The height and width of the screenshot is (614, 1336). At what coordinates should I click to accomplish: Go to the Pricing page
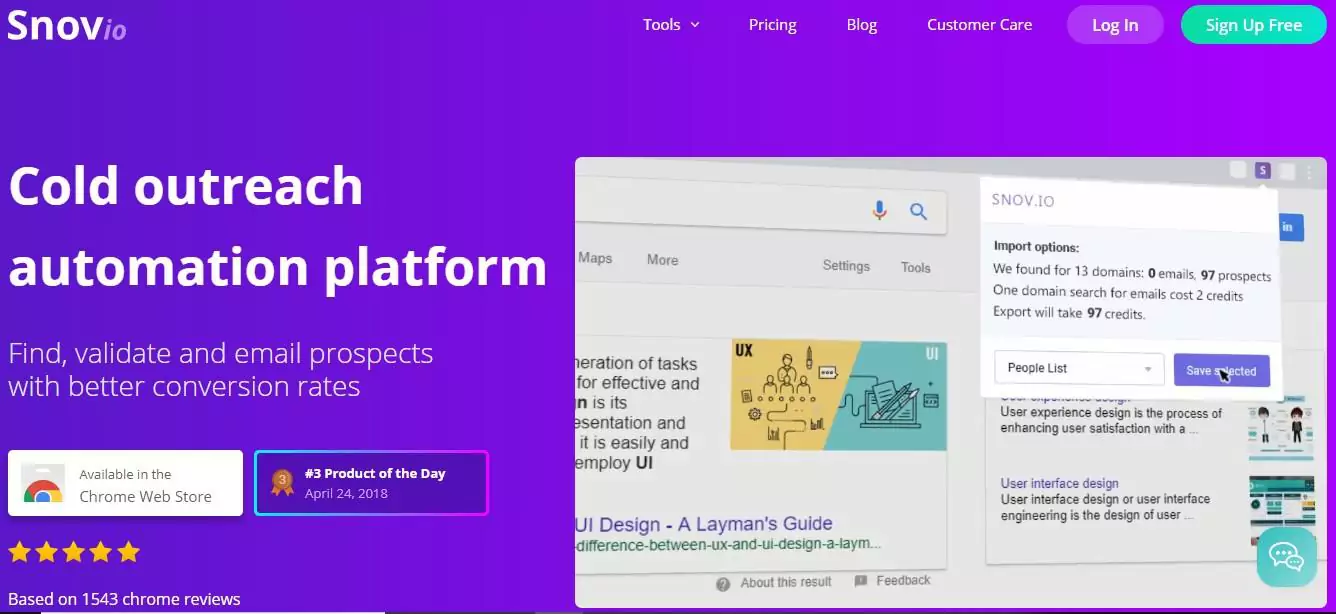[773, 25]
